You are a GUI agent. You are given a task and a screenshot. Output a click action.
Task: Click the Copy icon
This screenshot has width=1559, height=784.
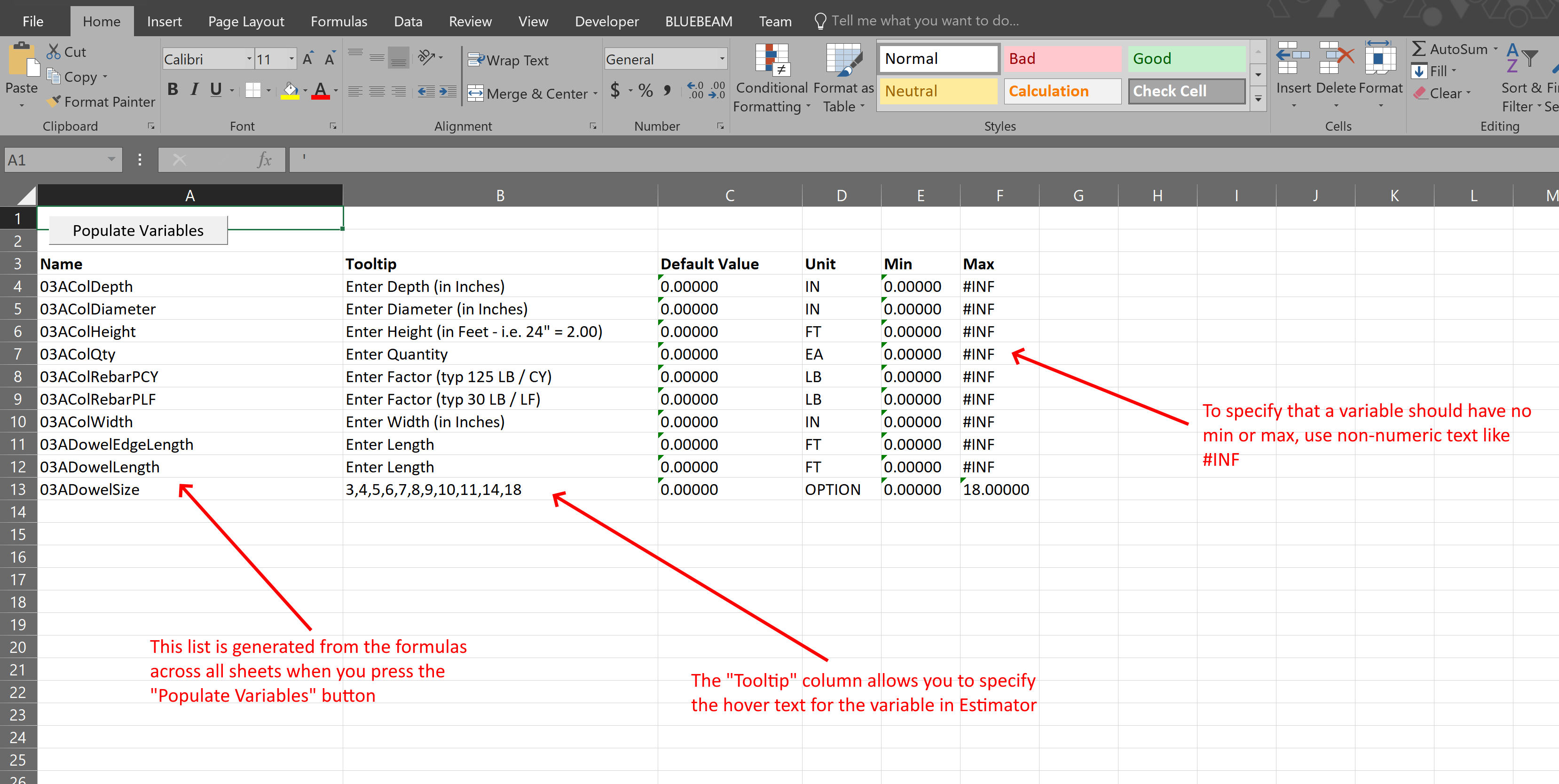pyautogui.click(x=54, y=77)
